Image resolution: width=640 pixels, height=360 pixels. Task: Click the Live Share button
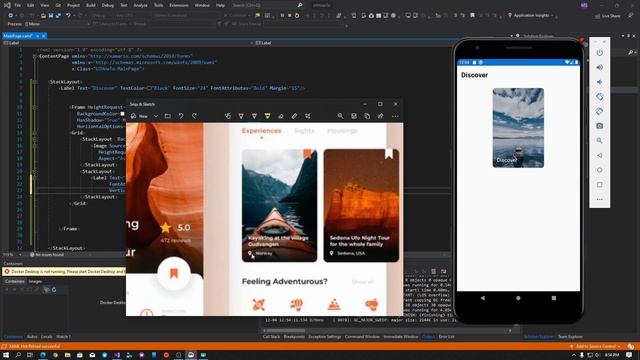[608, 16]
